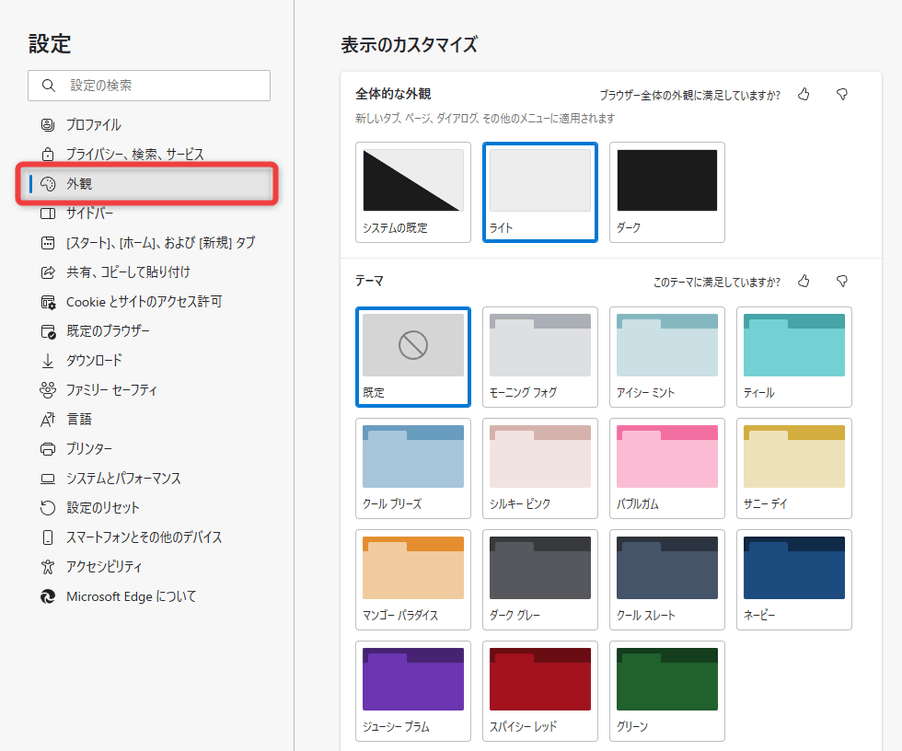Give thumbs up for overall browser appearance
This screenshot has height=751, width=902.
[804, 94]
